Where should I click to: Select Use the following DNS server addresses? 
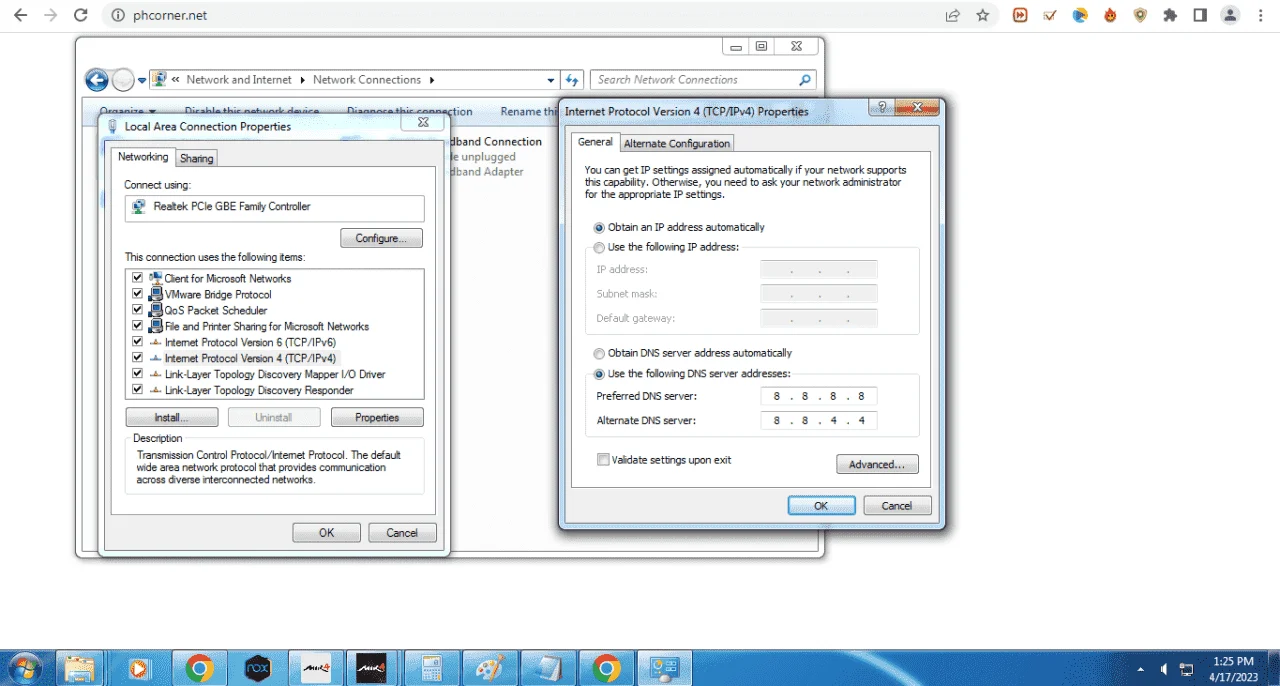point(599,373)
